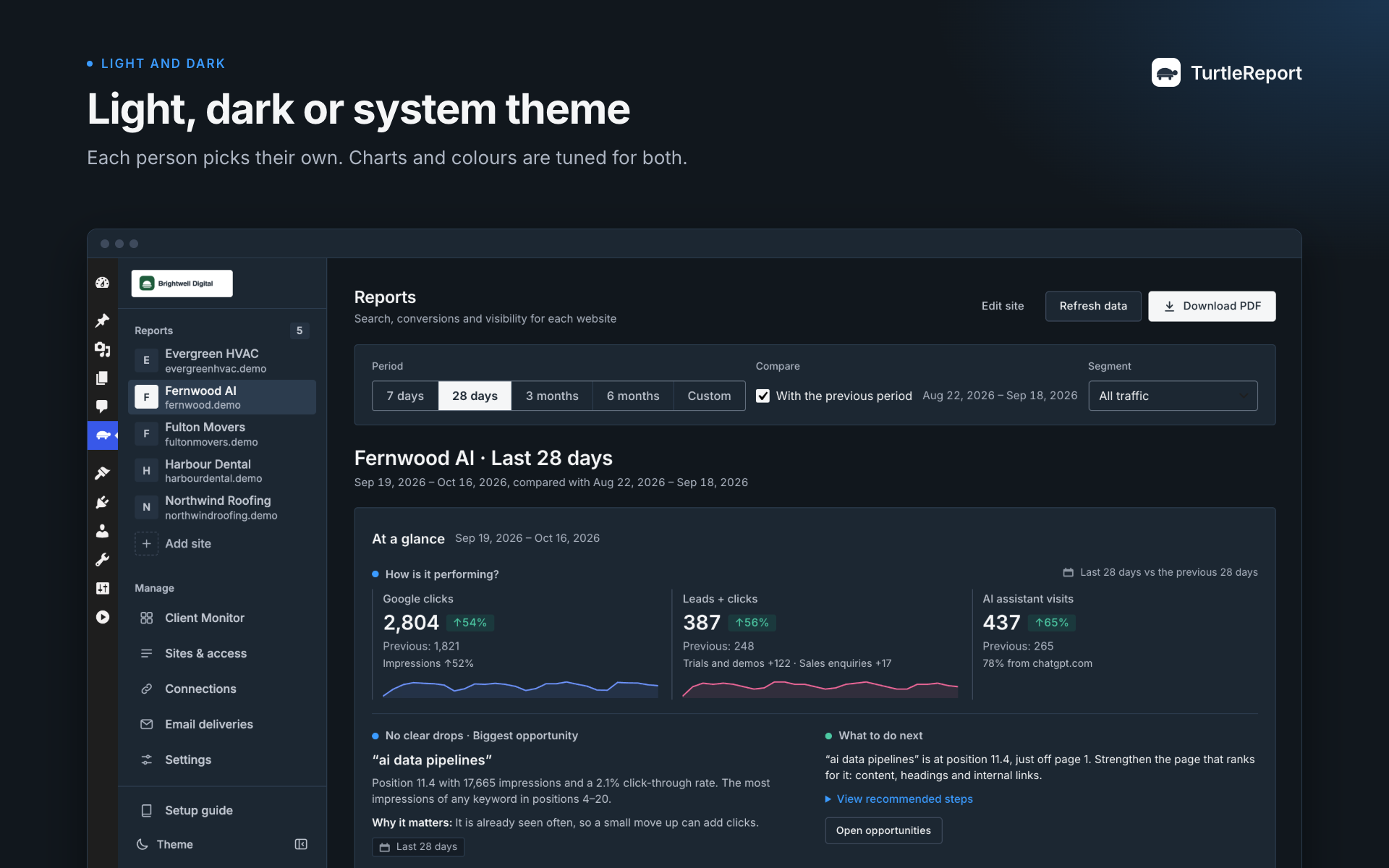Toggle 'With the previous period' checkbox

(x=763, y=396)
